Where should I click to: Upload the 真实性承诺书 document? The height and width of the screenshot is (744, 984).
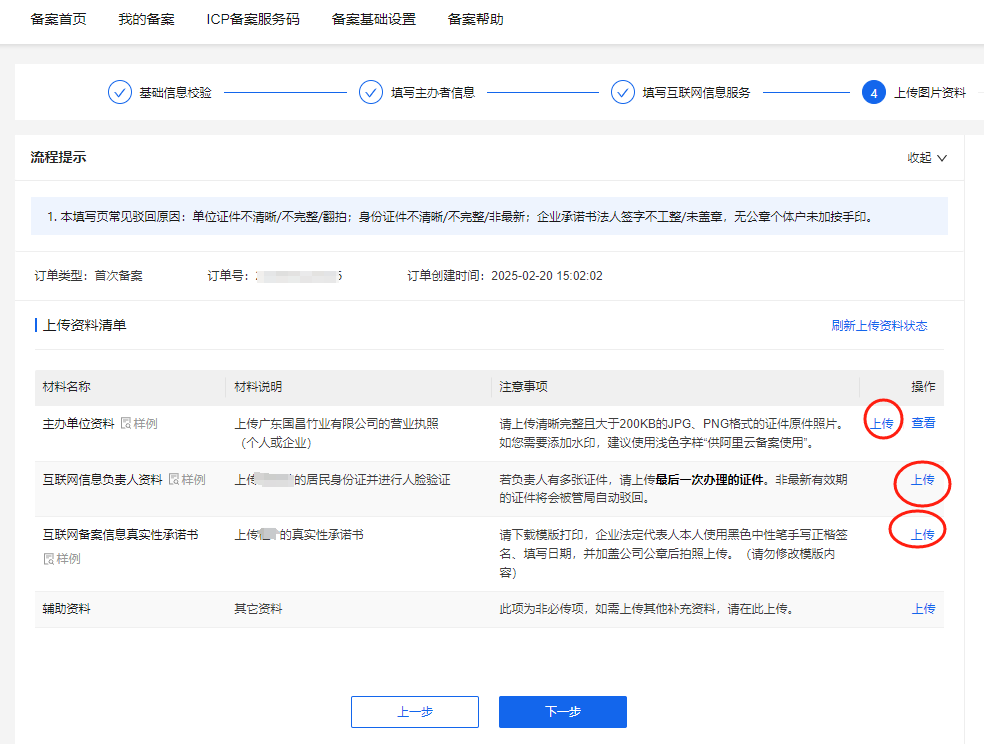point(922,534)
